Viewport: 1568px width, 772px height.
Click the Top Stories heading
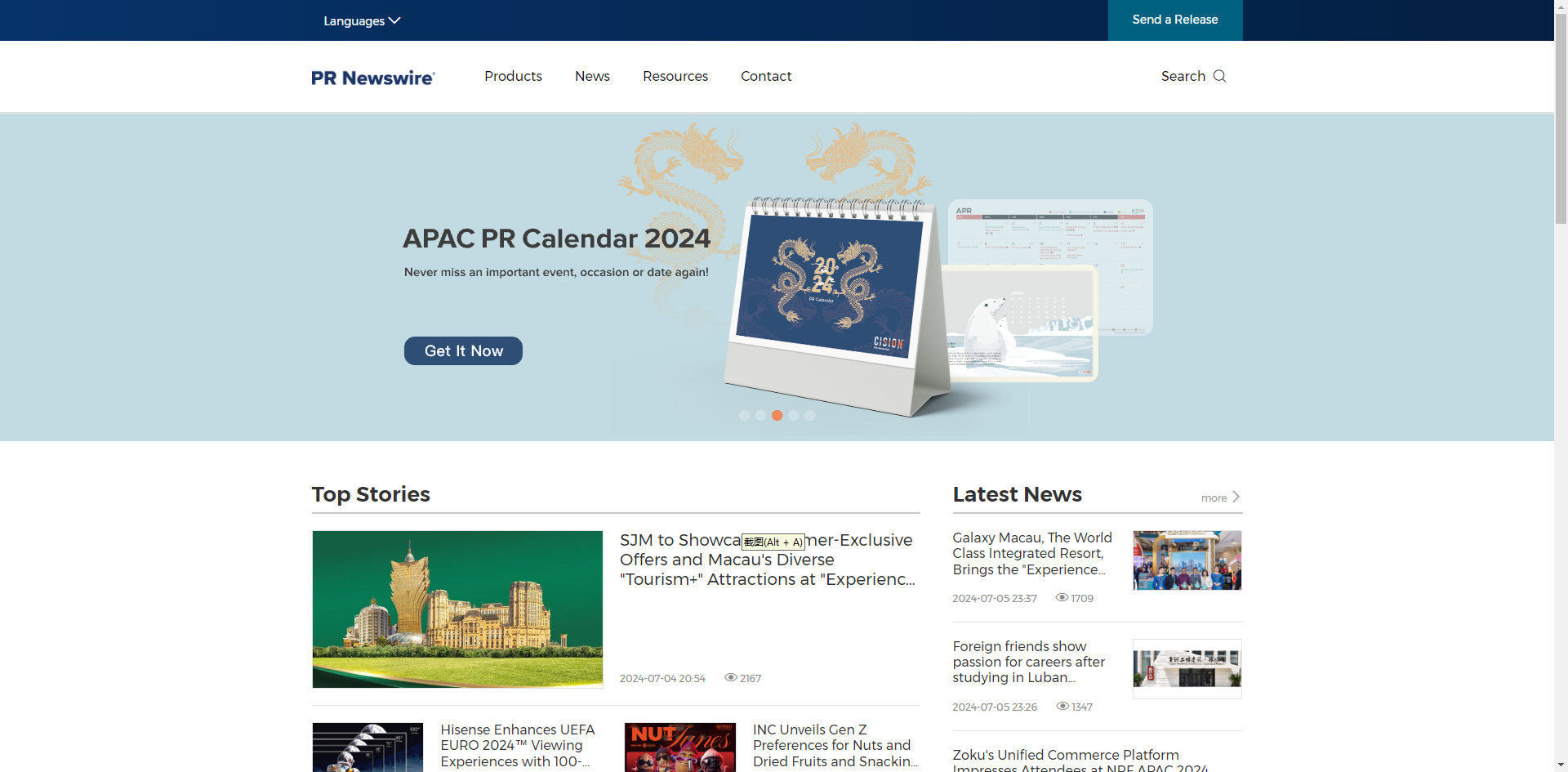tap(371, 494)
